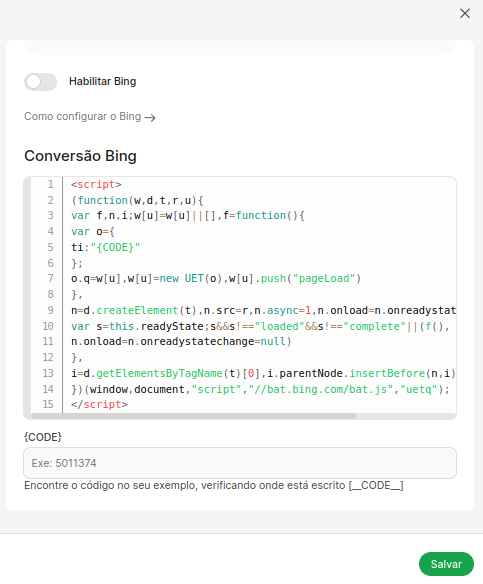Click line number 1 in the code gutter
483x584 pixels.
point(51,184)
